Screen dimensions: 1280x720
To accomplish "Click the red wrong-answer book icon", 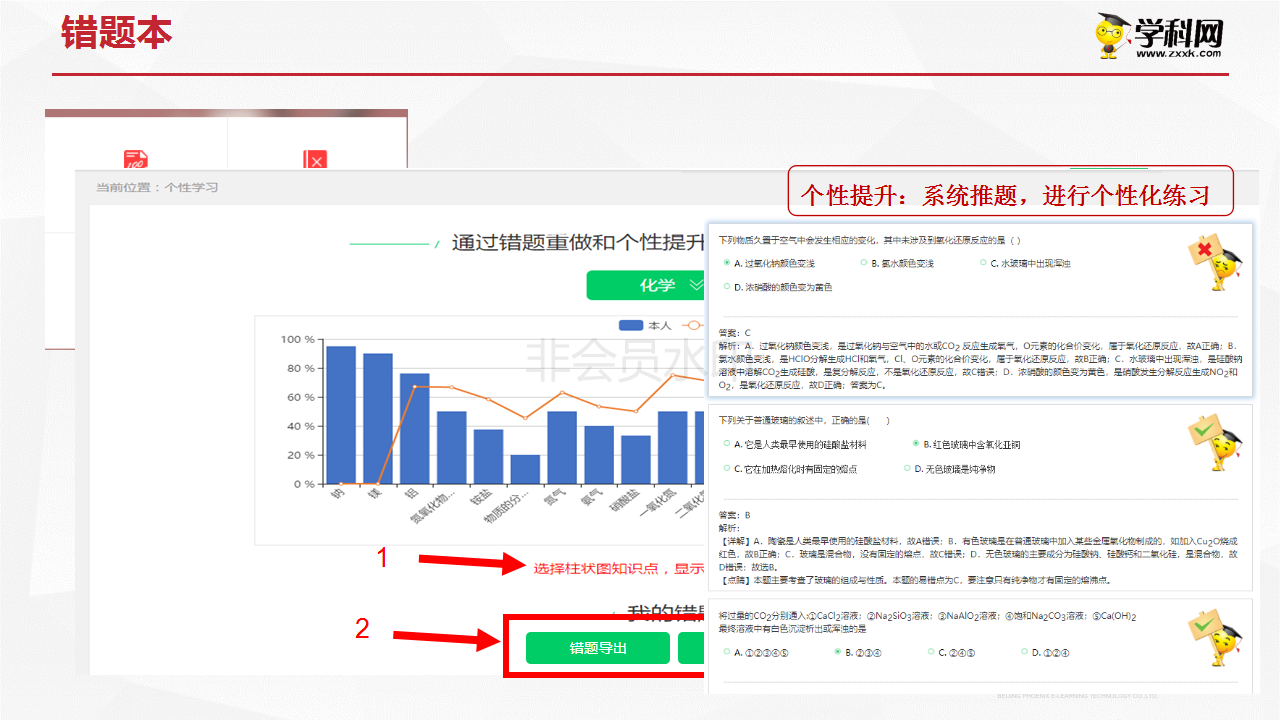I will (x=315, y=161).
